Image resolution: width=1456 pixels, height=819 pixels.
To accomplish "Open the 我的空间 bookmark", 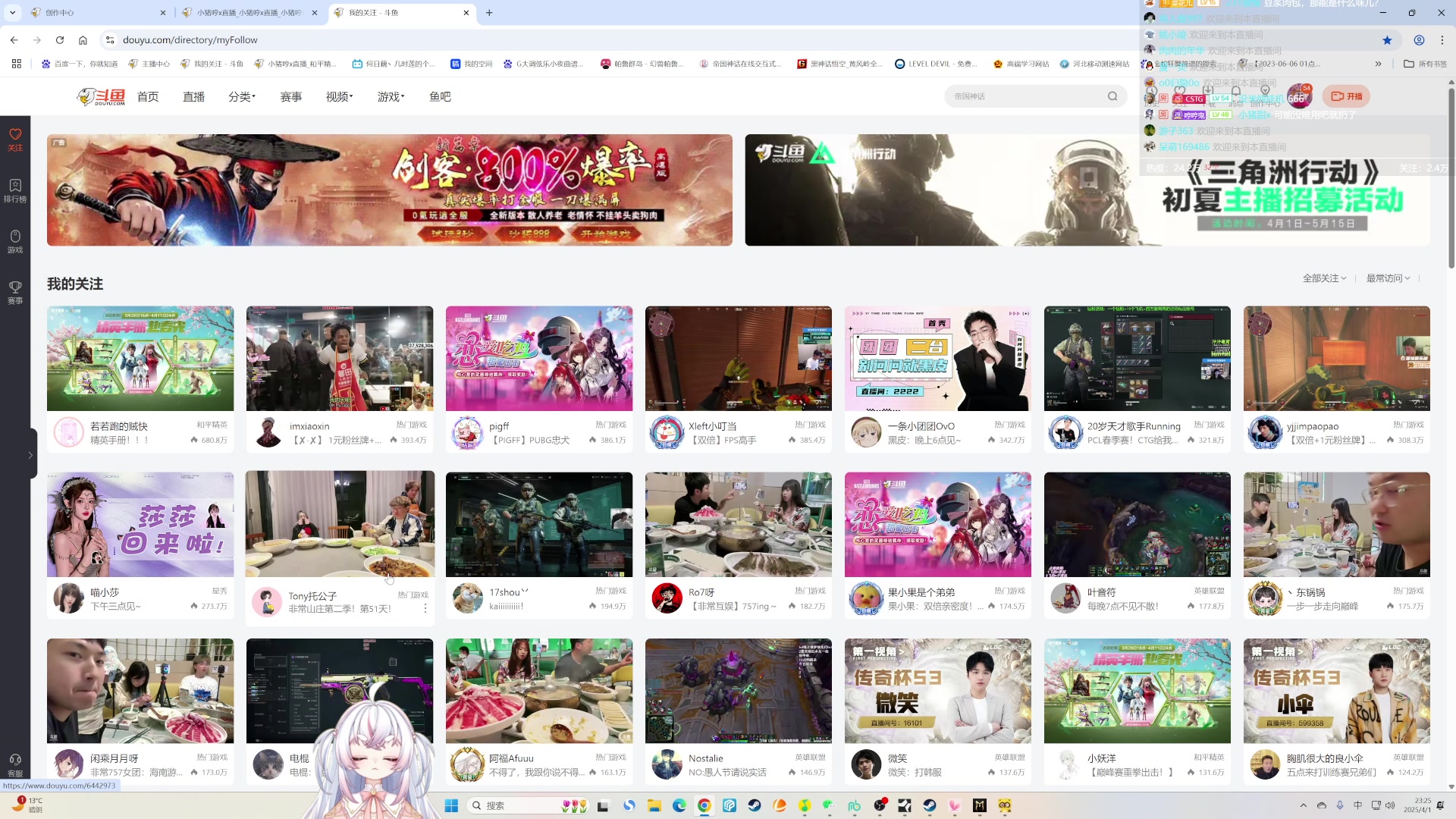I will 471,64.
